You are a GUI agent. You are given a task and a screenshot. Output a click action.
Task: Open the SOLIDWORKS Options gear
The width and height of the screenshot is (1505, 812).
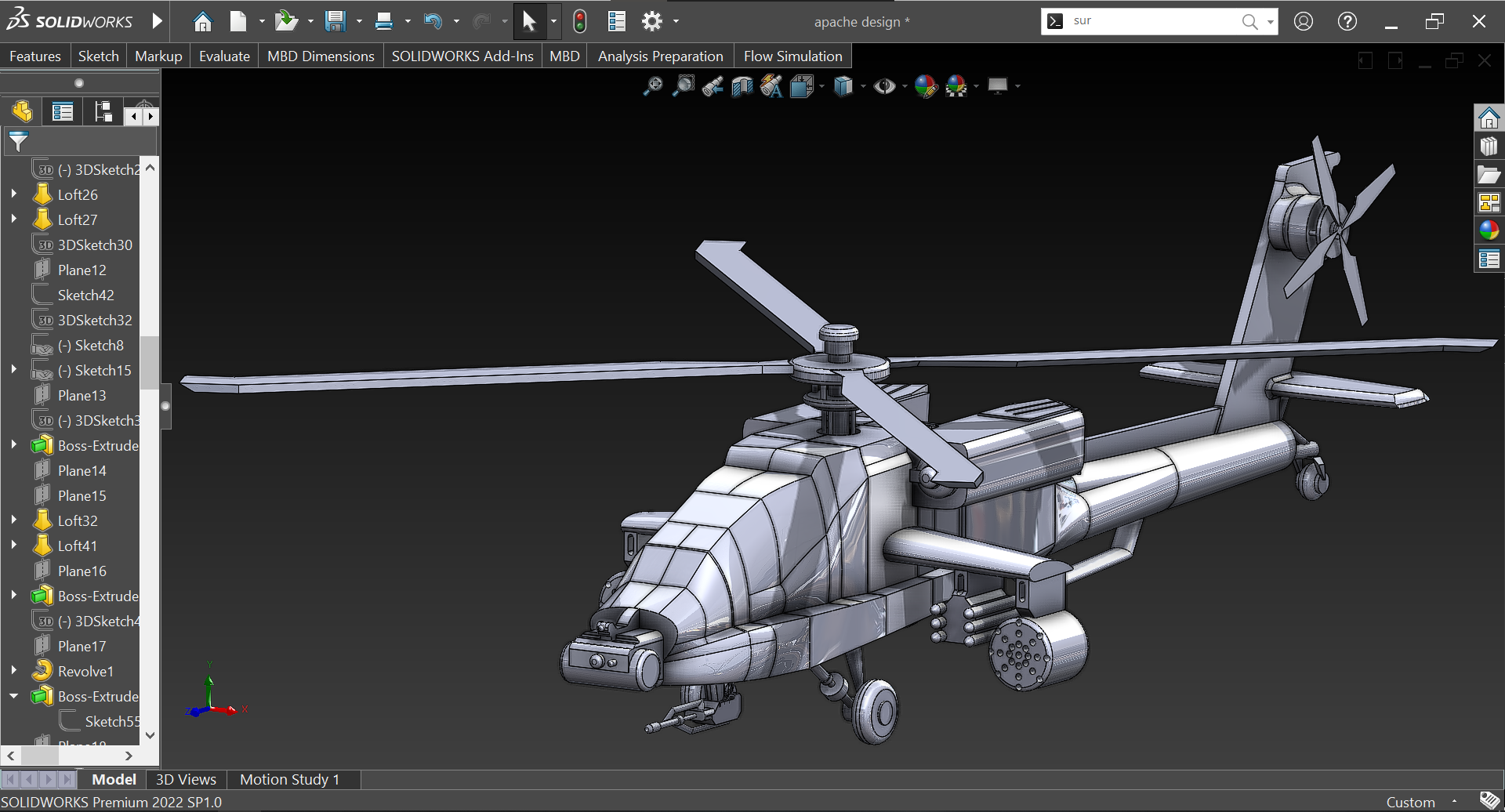653,21
